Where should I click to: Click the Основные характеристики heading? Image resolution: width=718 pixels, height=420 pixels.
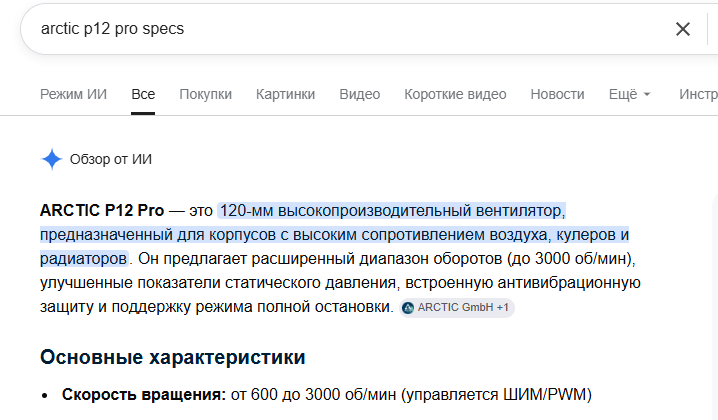173,357
